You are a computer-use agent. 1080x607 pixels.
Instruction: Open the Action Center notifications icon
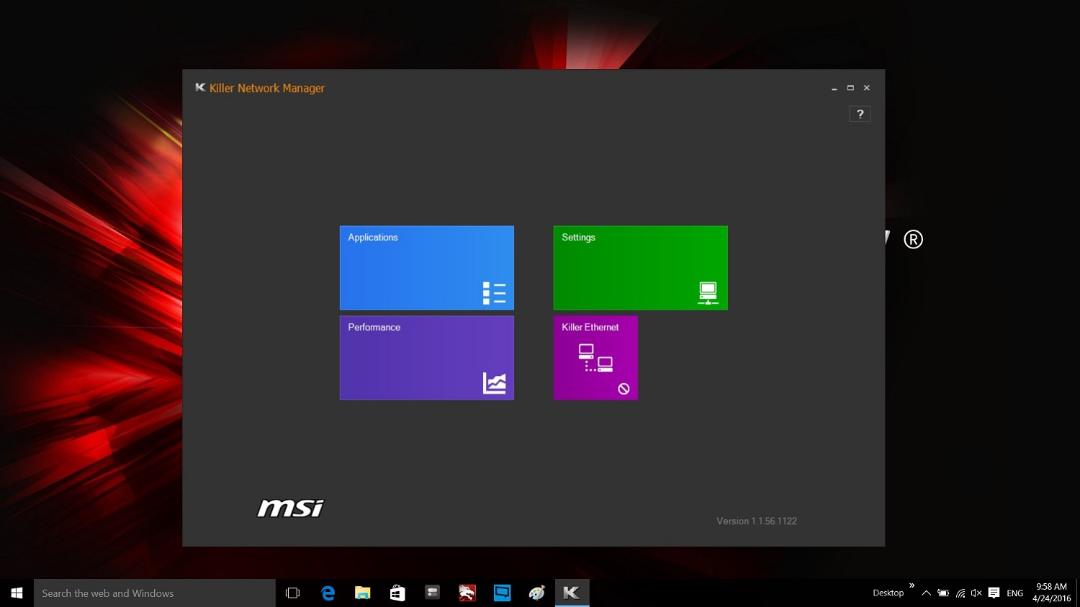click(x=994, y=593)
